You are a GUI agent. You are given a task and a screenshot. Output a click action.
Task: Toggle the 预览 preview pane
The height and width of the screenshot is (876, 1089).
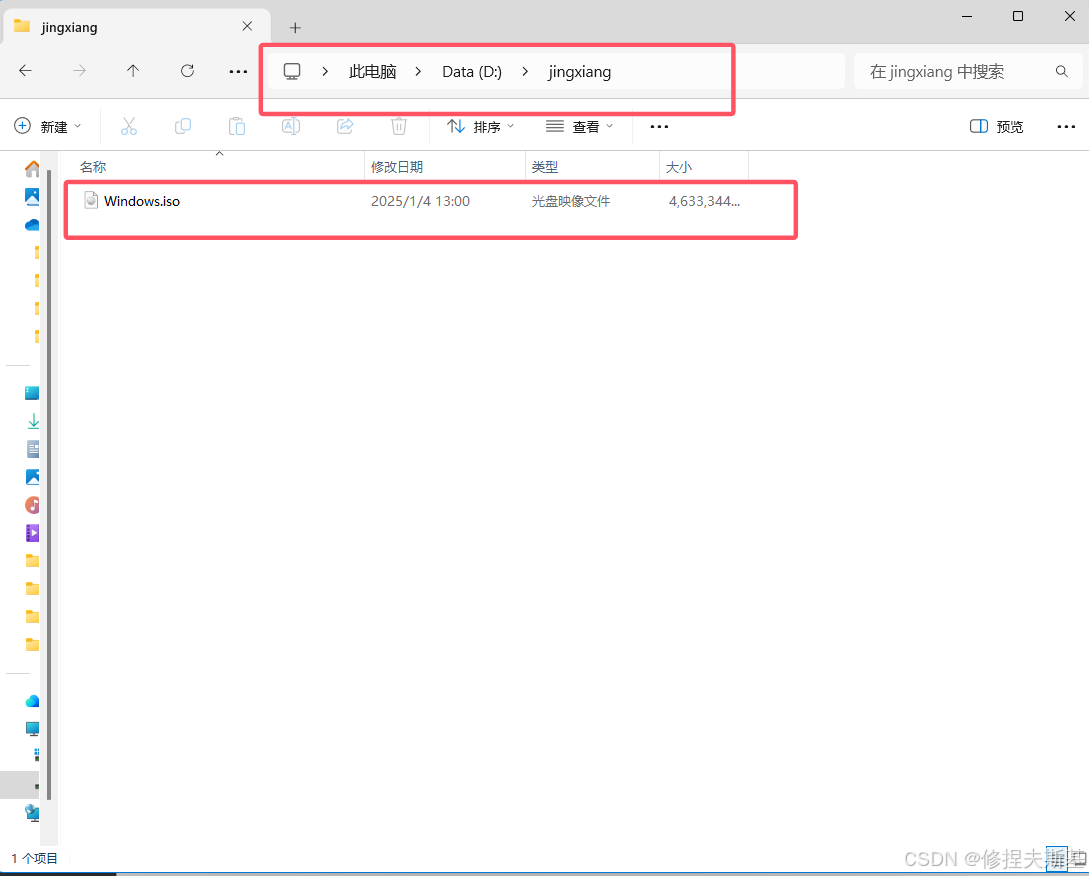coord(995,126)
